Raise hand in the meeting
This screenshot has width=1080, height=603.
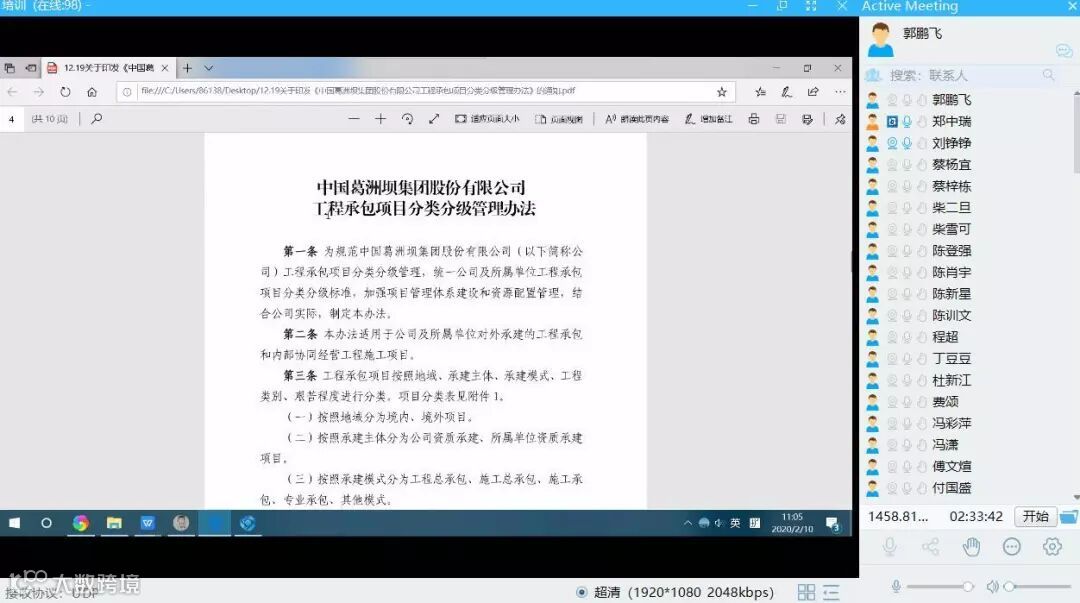tap(971, 547)
